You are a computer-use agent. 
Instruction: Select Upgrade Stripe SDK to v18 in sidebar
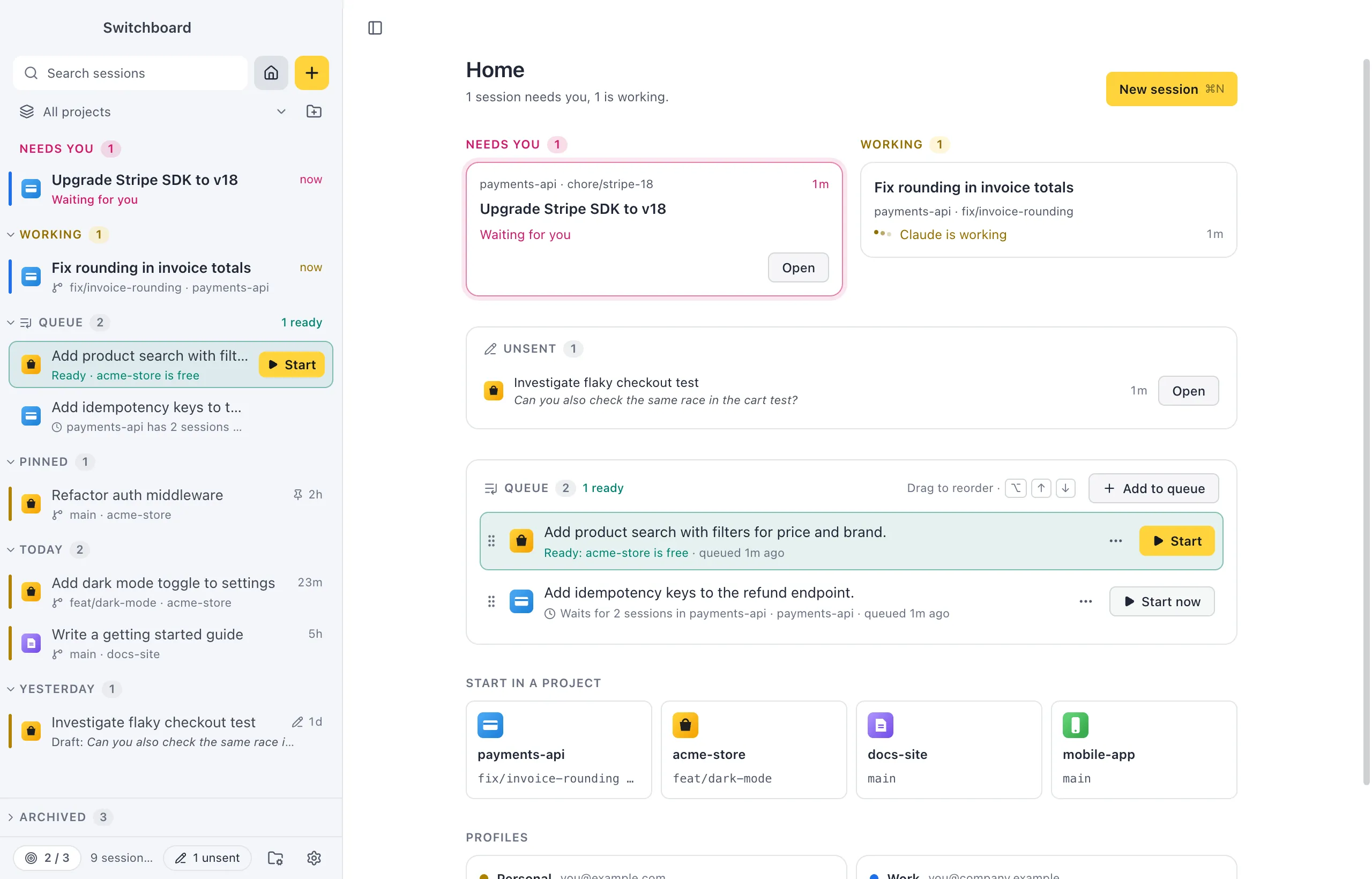point(170,189)
